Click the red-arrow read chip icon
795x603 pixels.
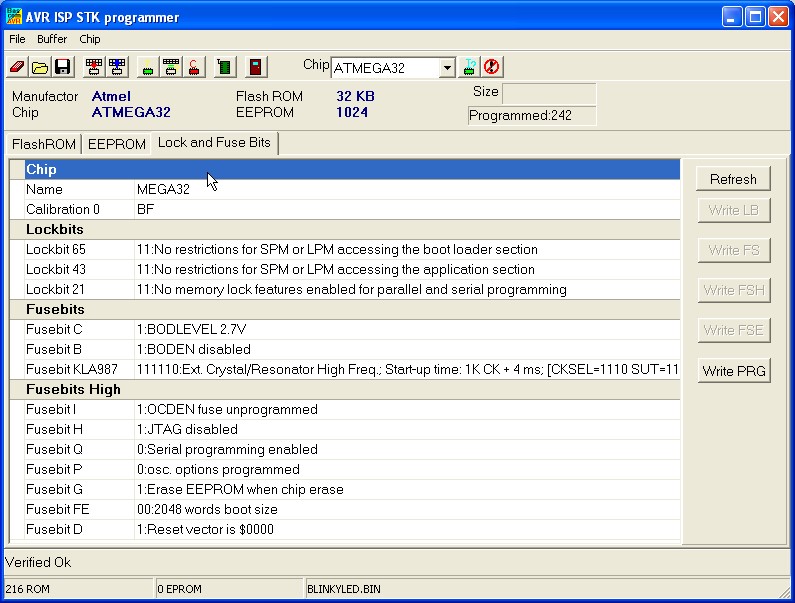point(94,67)
